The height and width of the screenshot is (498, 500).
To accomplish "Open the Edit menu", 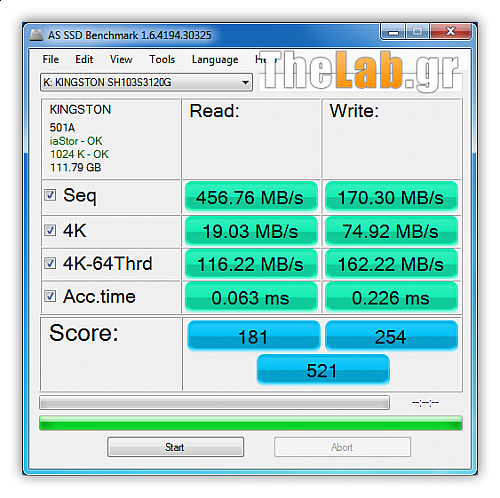I will (x=84, y=59).
